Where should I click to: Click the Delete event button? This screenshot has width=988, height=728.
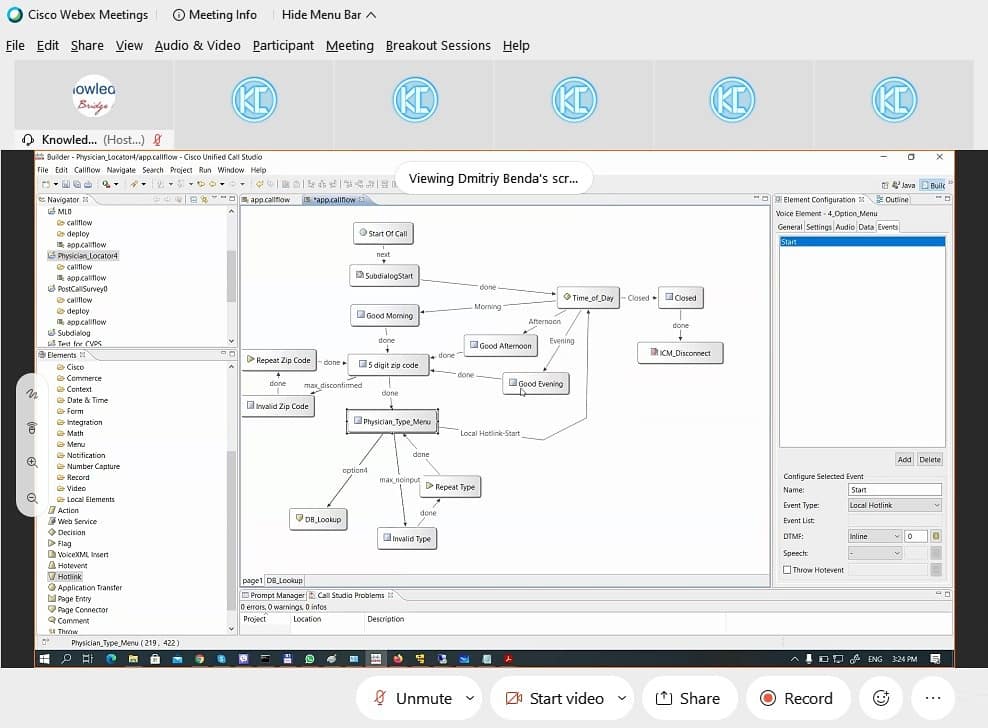point(929,459)
